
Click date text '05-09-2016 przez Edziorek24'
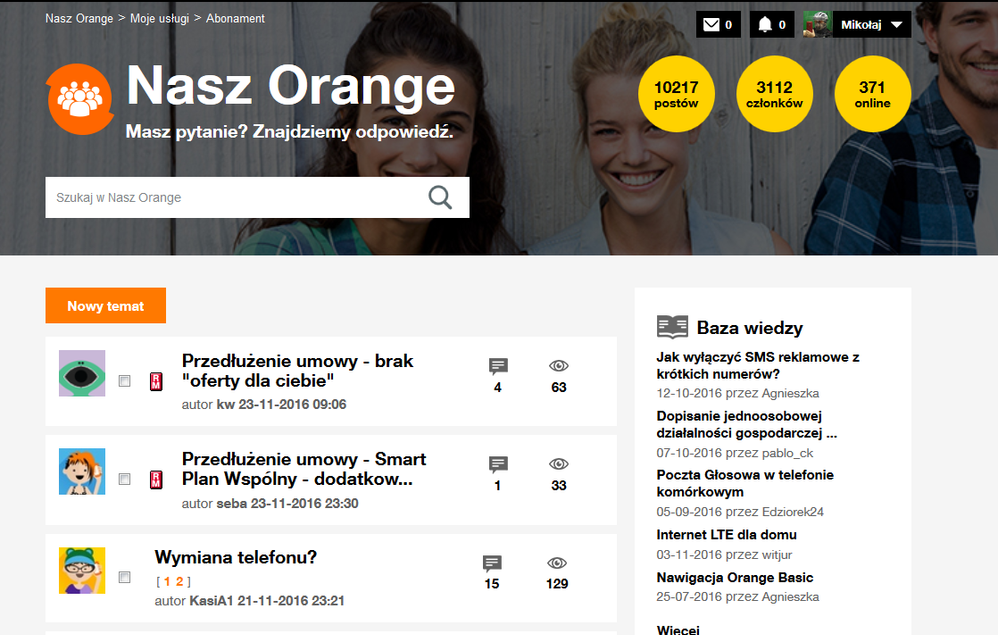(x=740, y=512)
